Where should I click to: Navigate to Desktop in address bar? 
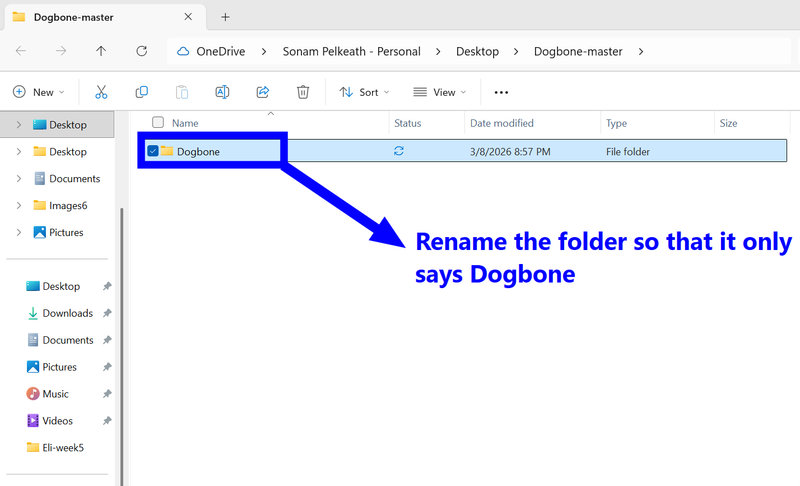click(478, 52)
